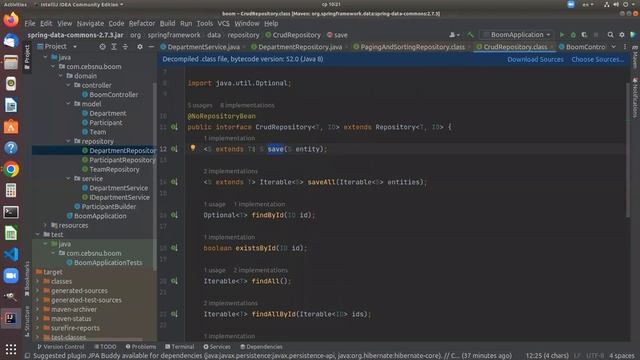
Task: Open Search Everywhere magnifier icon
Action: pyautogui.click(x=610, y=35)
